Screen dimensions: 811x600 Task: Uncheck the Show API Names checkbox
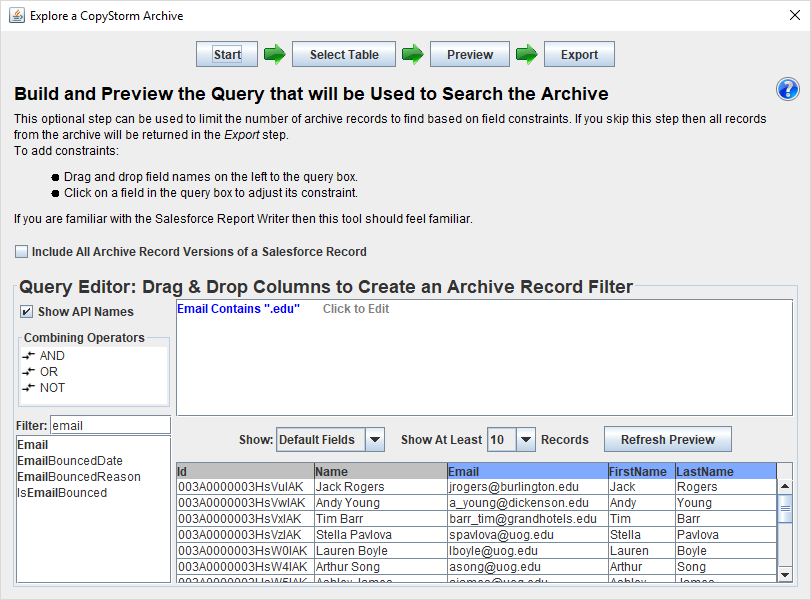click(x=26, y=312)
